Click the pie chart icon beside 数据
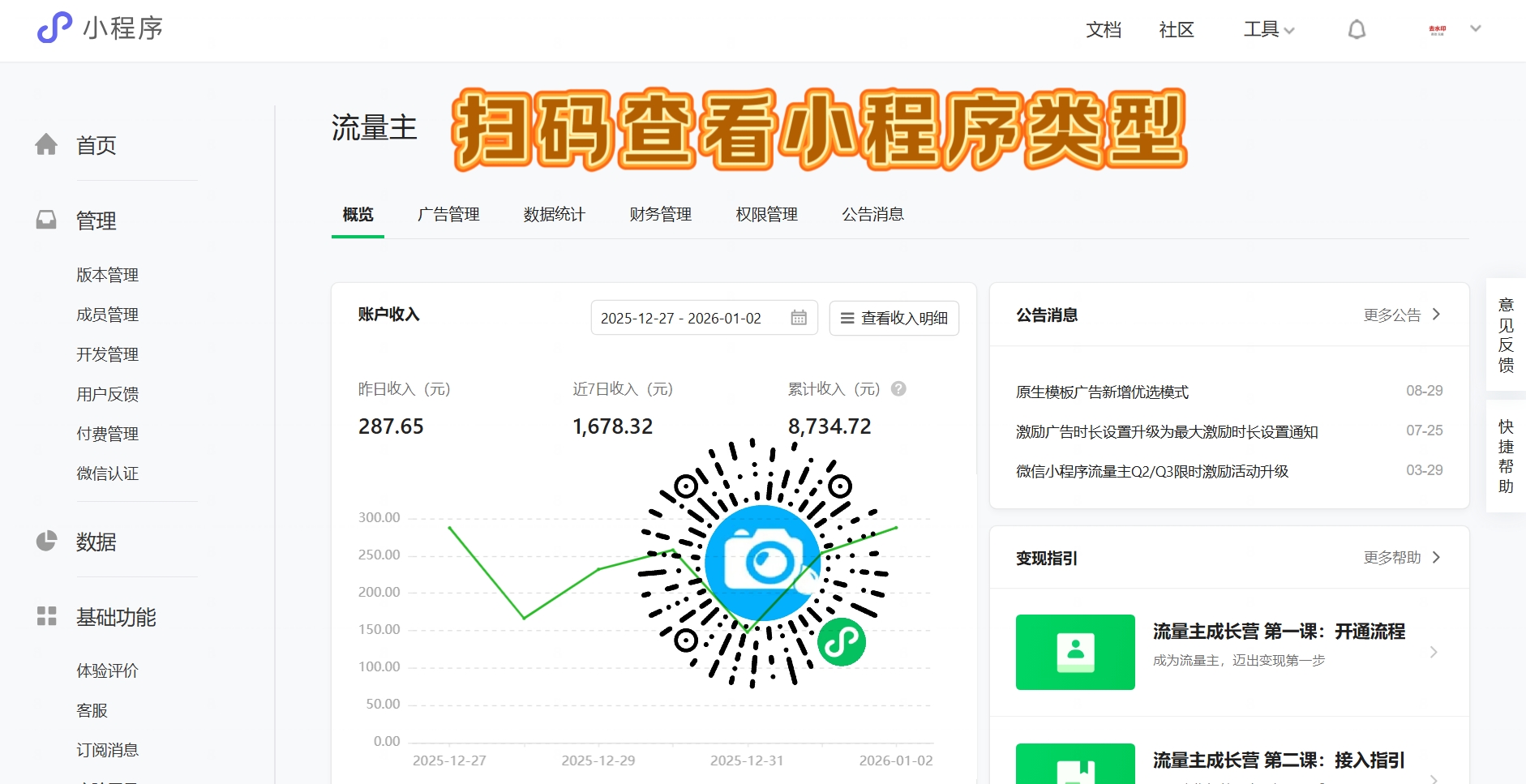 [x=46, y=541]
